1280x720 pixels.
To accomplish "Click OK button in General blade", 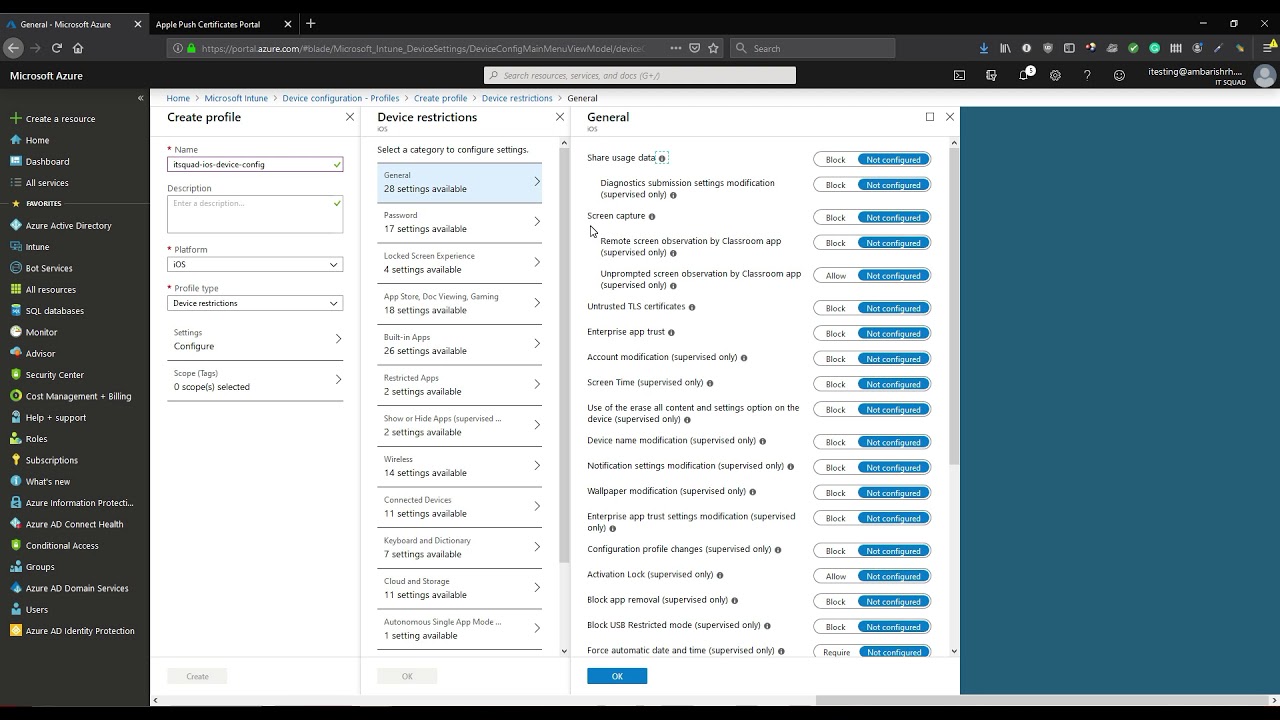I will [x=617, y=676].
